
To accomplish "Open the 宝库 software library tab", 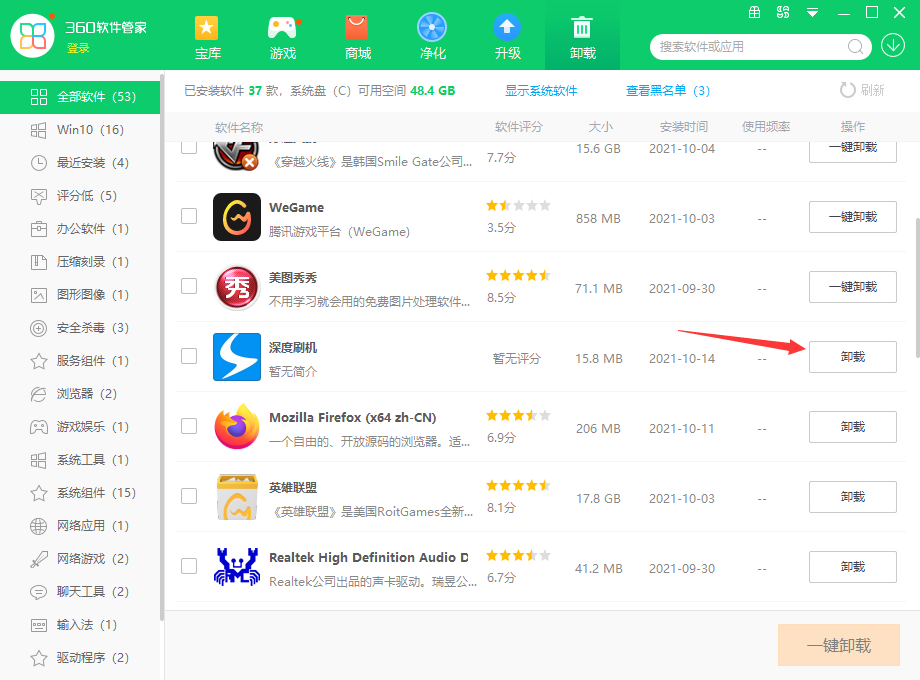I will pyautogui.click(x=207, y=38).
